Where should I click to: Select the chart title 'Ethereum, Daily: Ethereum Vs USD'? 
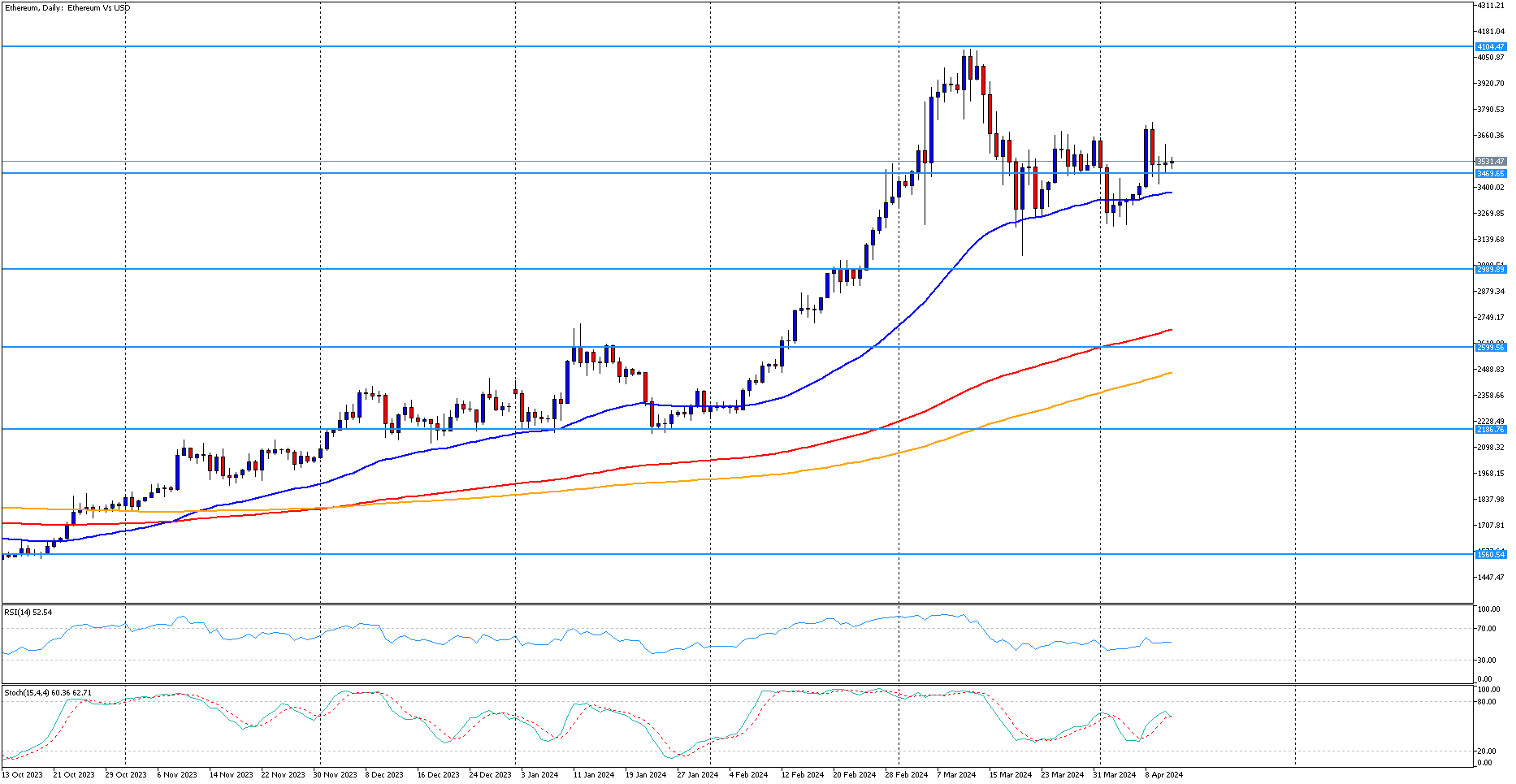65,7
